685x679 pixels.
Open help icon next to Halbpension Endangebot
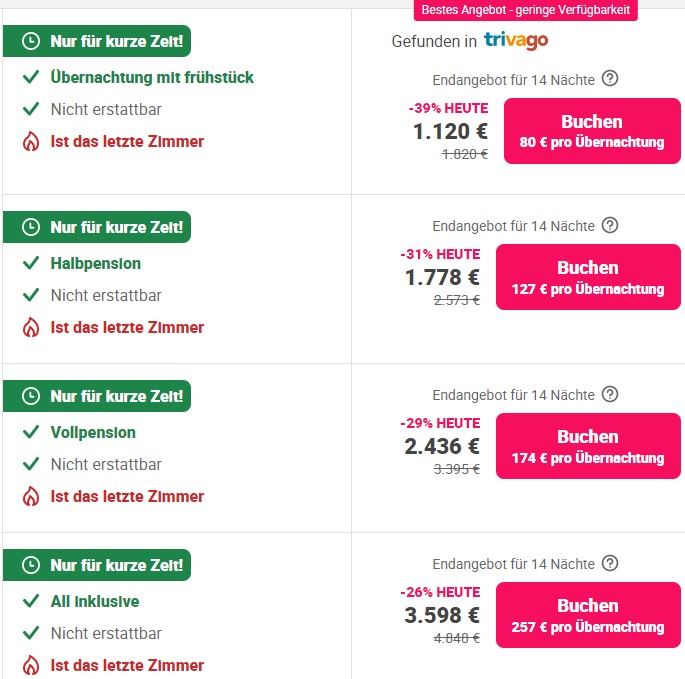[610, 225]
